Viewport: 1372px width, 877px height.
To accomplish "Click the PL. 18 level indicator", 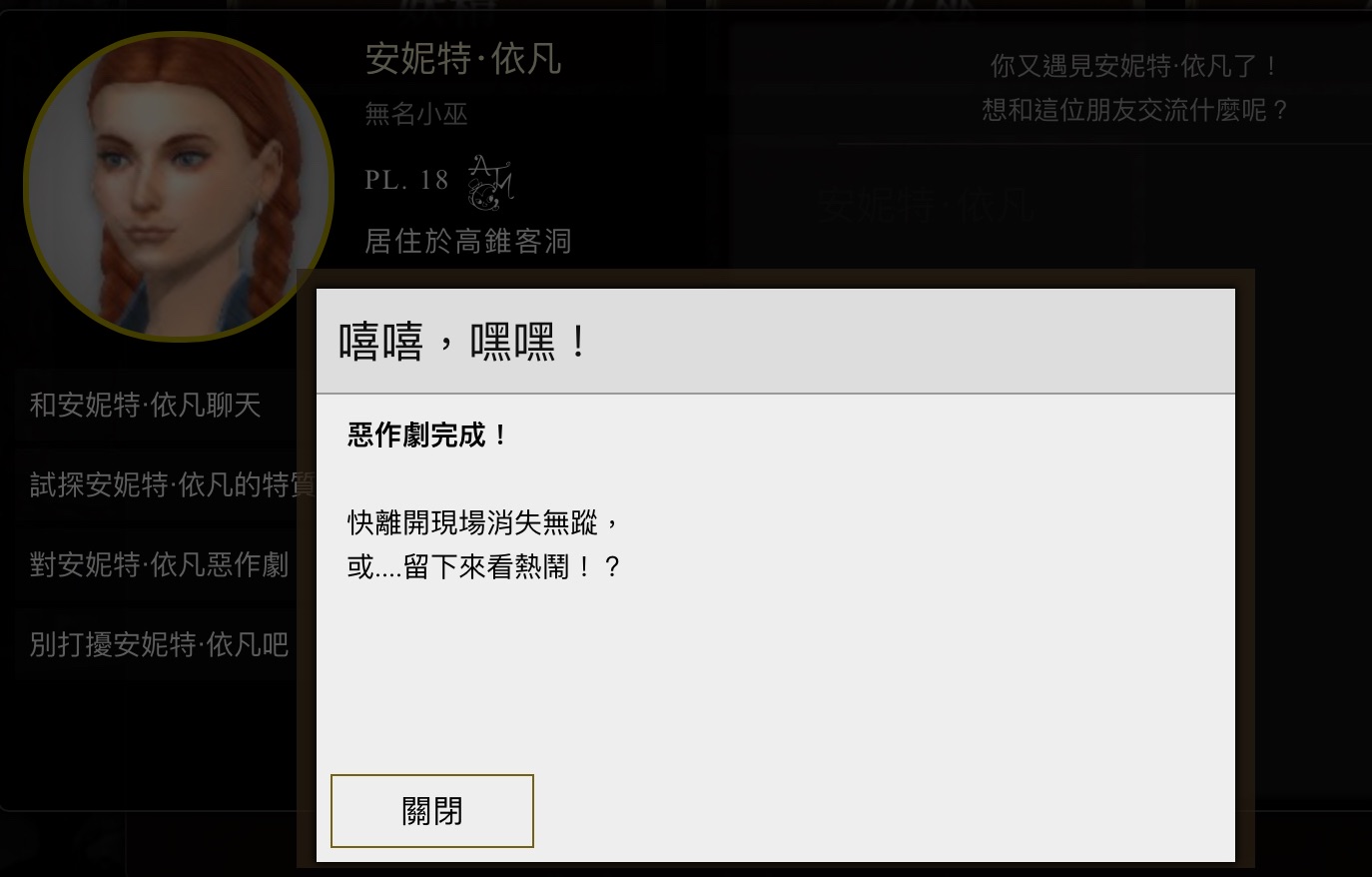I will tap(406, 180).
